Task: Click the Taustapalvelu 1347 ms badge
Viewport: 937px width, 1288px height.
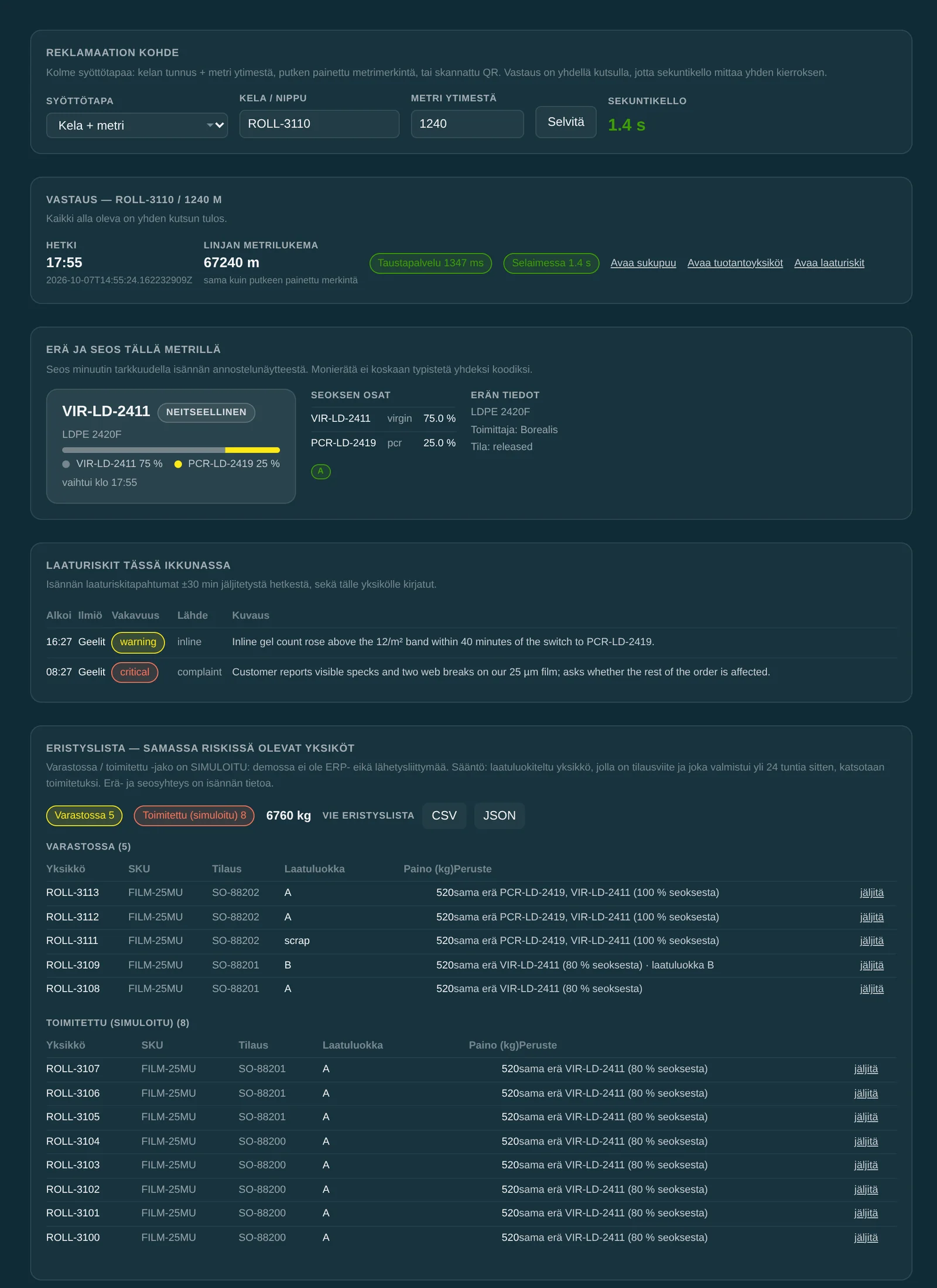Action: (430, 263)
